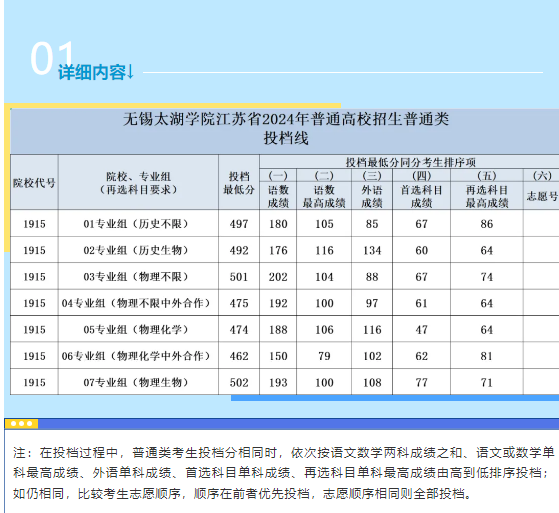The height and width of the screenshot is (513, 559).
Task: Click the 首选科目成绩 value 77
Action: tap(421, 382)
